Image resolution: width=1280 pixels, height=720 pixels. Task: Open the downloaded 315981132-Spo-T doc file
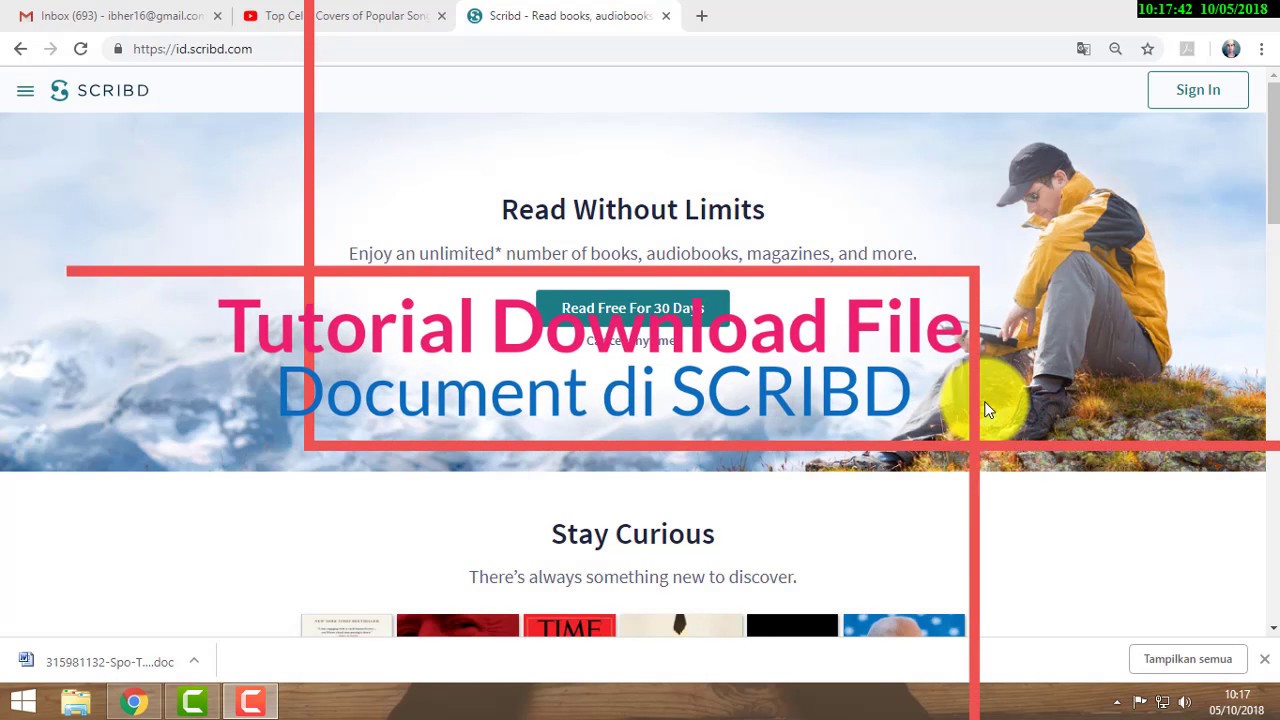pyautogui.click(x=97, y=662)
